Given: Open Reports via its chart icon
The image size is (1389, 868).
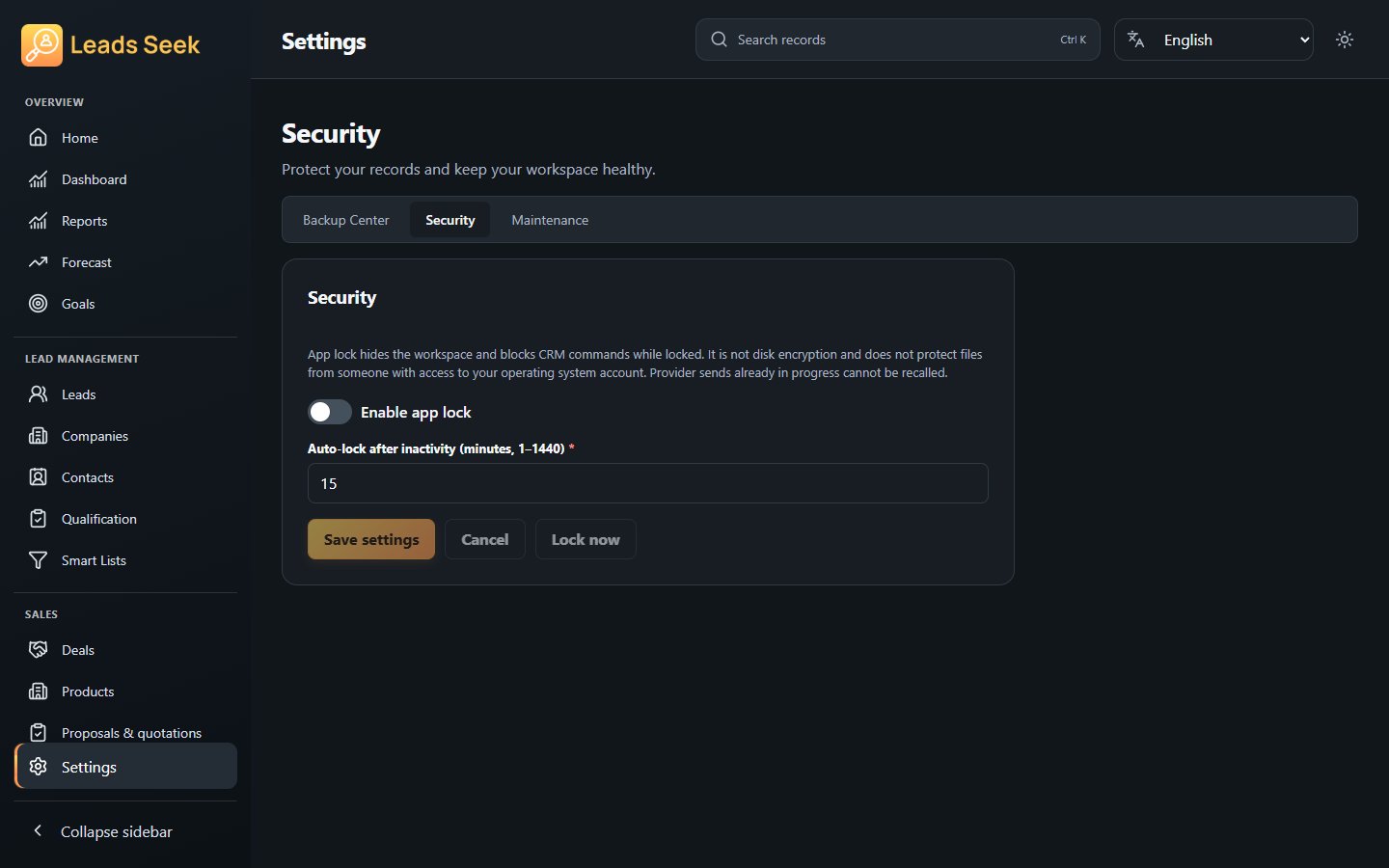Looking at the screenshot, I should [x=38, y=221].
